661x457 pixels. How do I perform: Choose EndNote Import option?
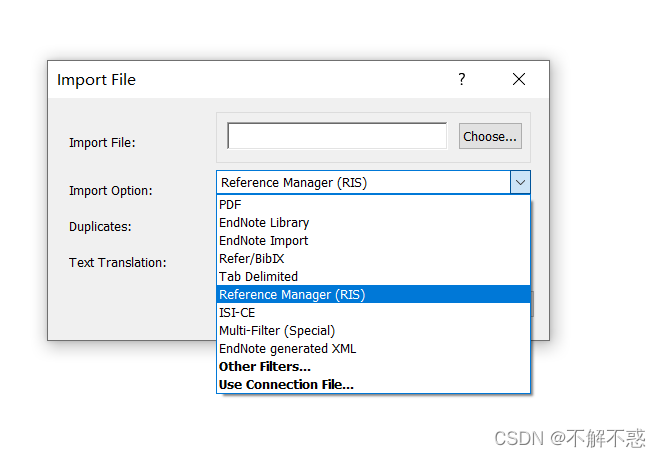coord(373,241)
